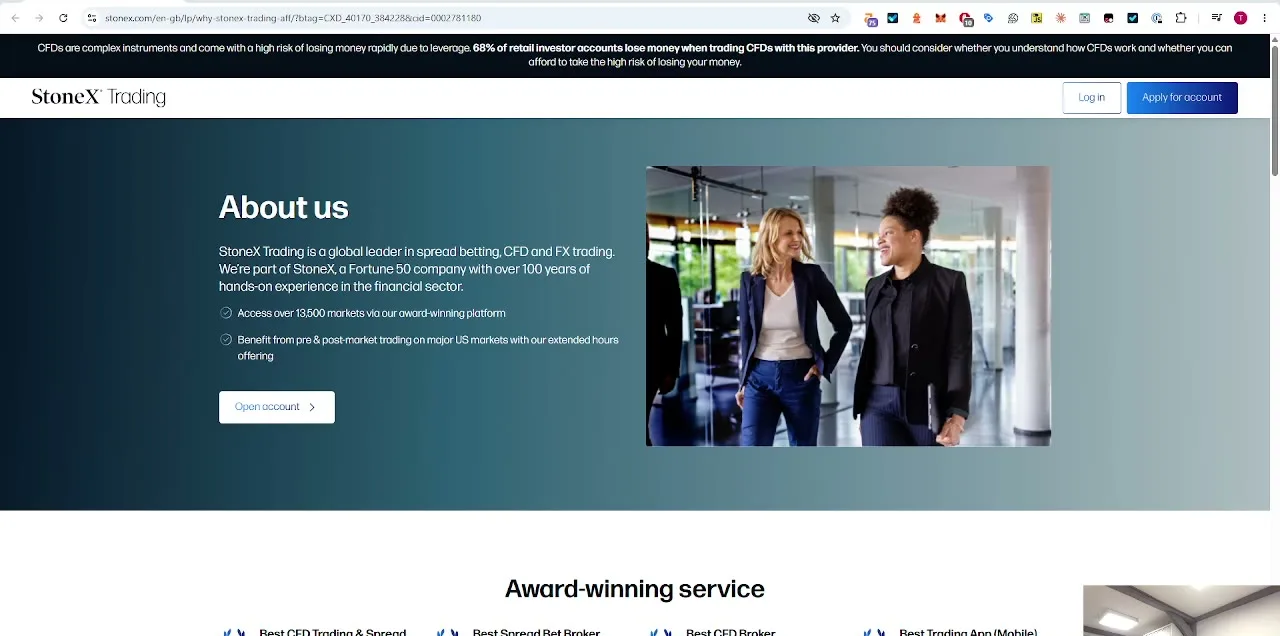Reload the page with the refresh icon
Viewport: 1280px width, 636px height.
tap(63, 18)
